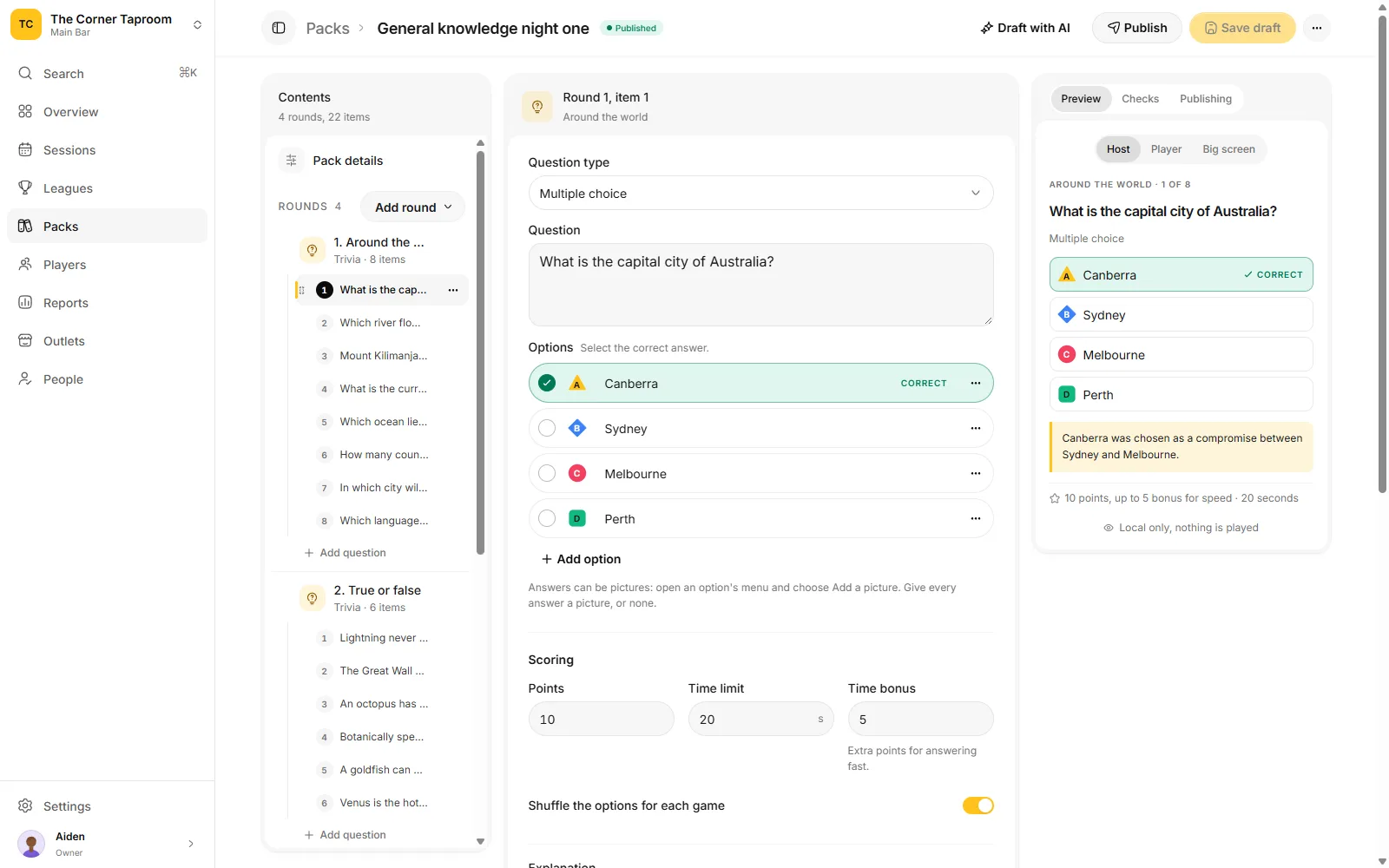Open the menu for question 1 in the contents list
The image size is (1389, 868).
pos(453,290)
